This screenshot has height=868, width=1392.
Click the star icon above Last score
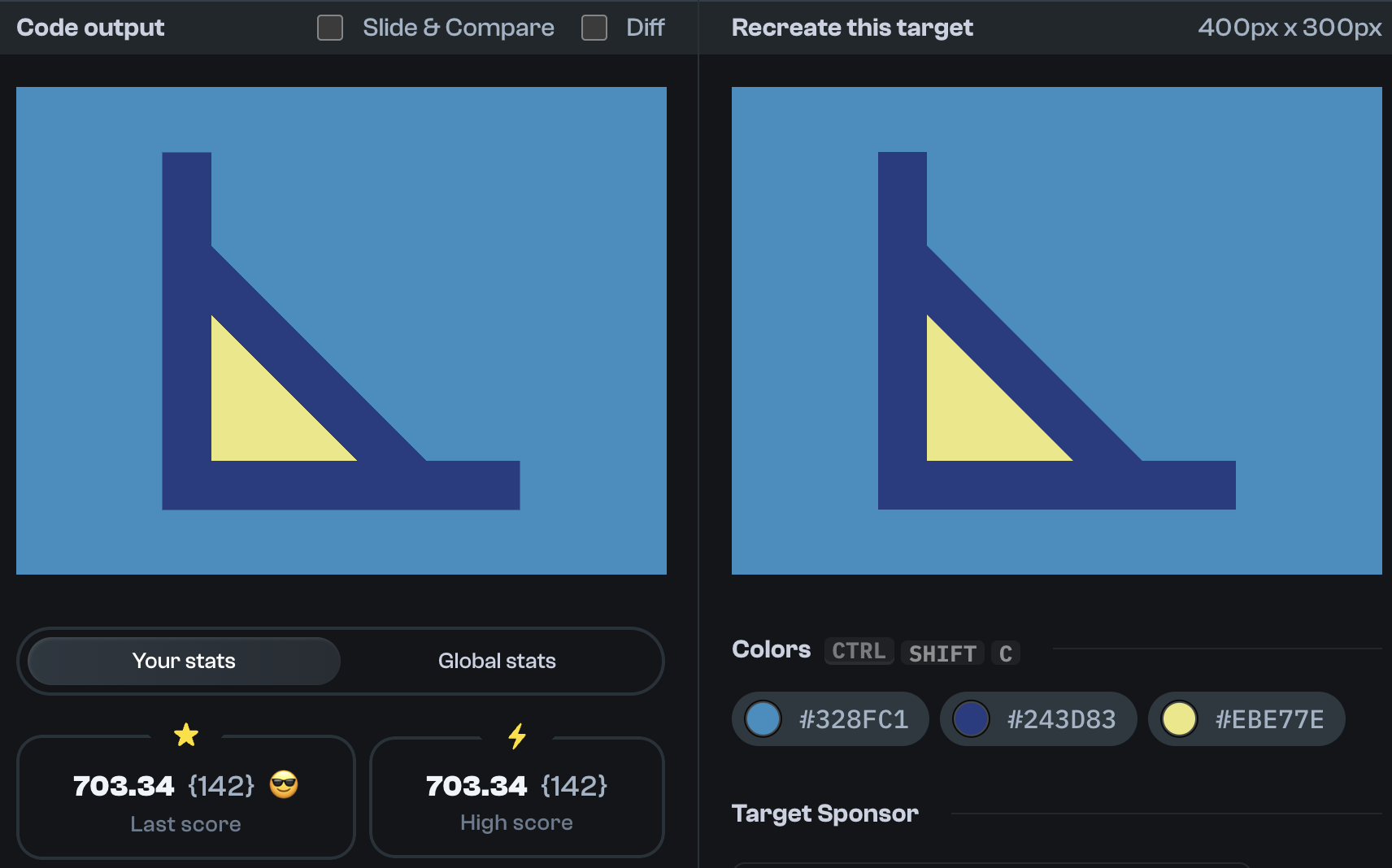[x=186, y=735]
